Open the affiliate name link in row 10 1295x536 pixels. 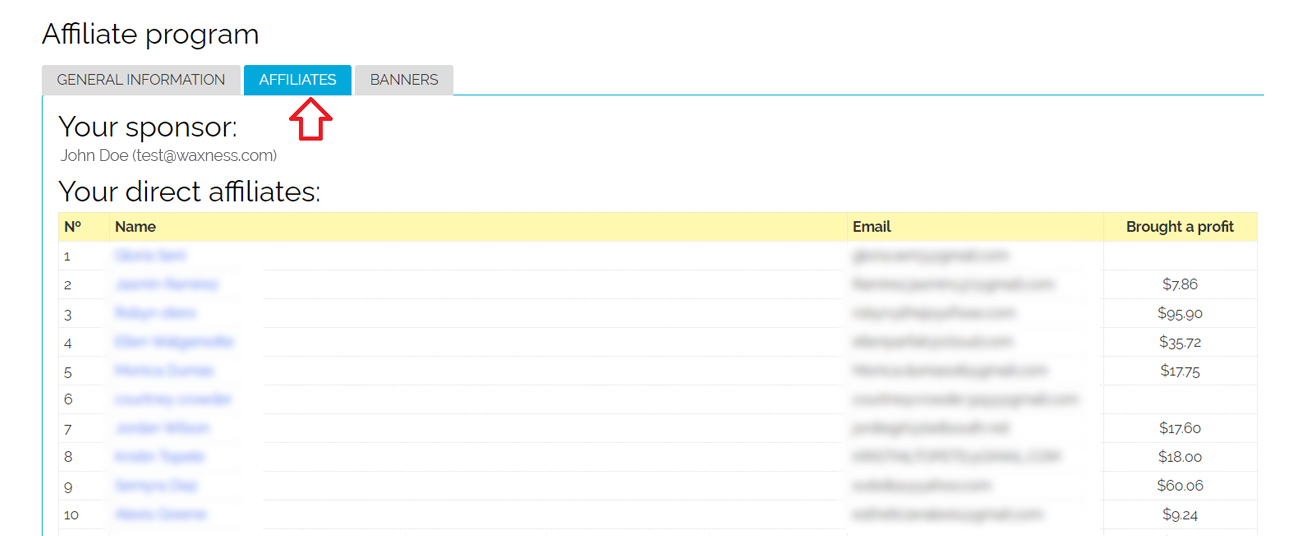tap(160, 515)
